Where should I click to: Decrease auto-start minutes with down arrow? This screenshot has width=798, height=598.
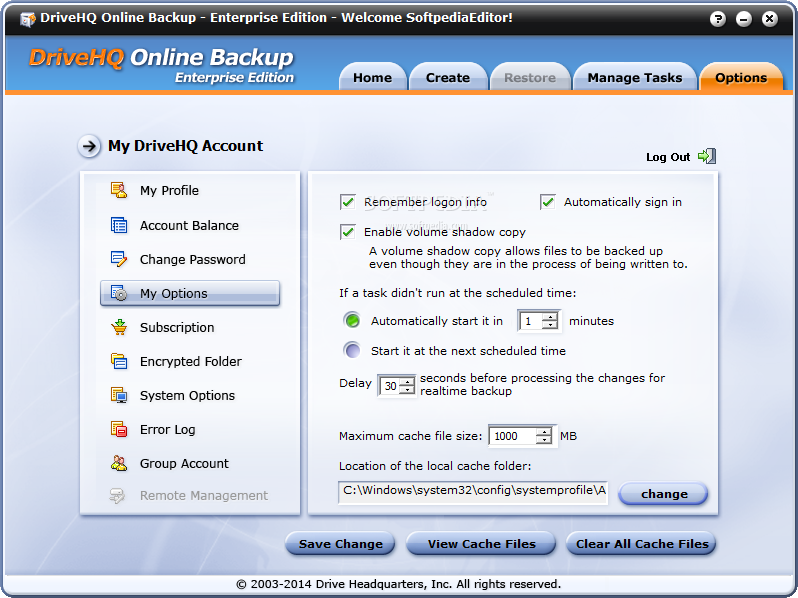tap(550, 325)
